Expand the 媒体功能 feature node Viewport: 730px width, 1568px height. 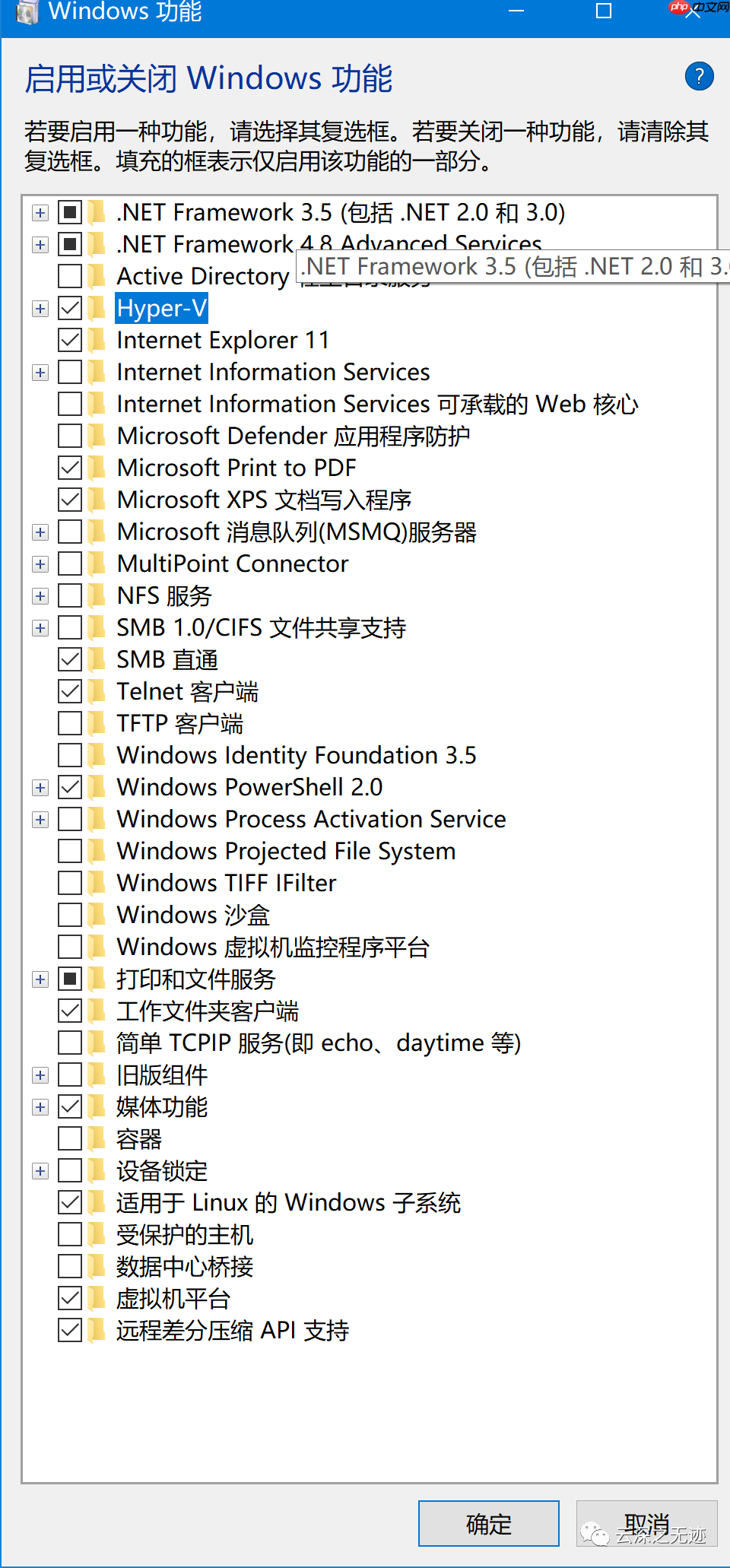pyautogui.click(x=40, y=1107)
